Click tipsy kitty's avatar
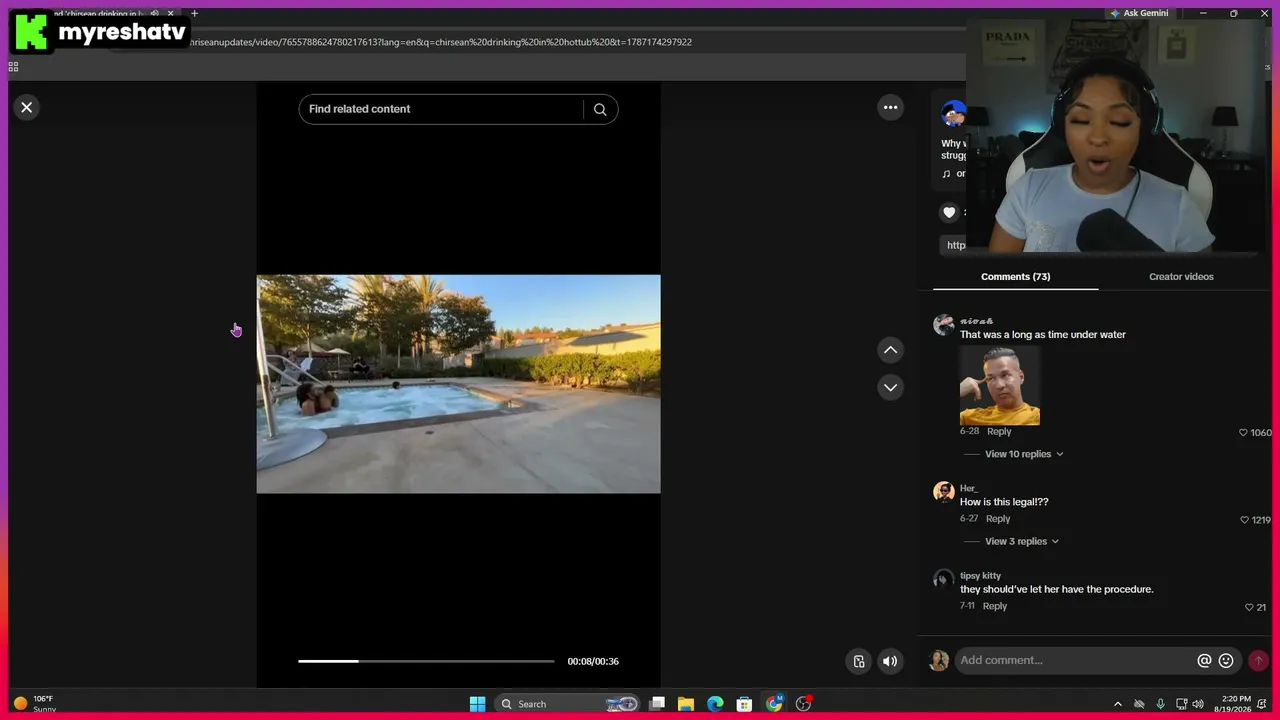1280x720 pixels. 944,580
